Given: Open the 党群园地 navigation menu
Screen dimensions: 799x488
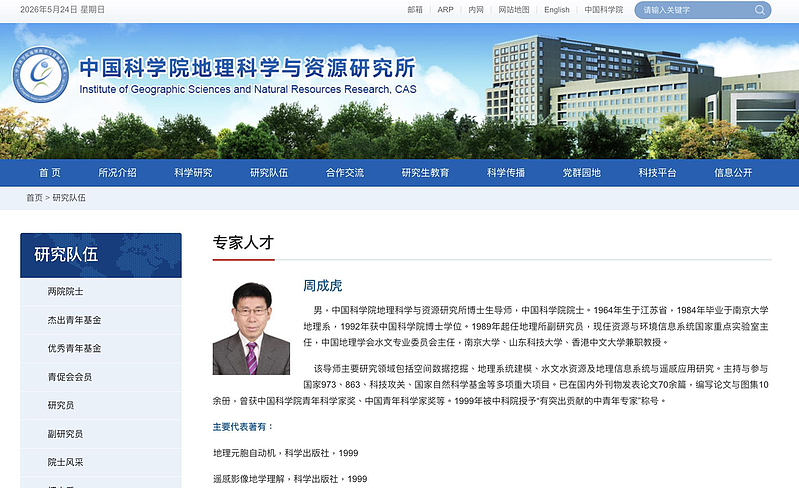Looking at the screenshot, I should (x=582, y=173).
